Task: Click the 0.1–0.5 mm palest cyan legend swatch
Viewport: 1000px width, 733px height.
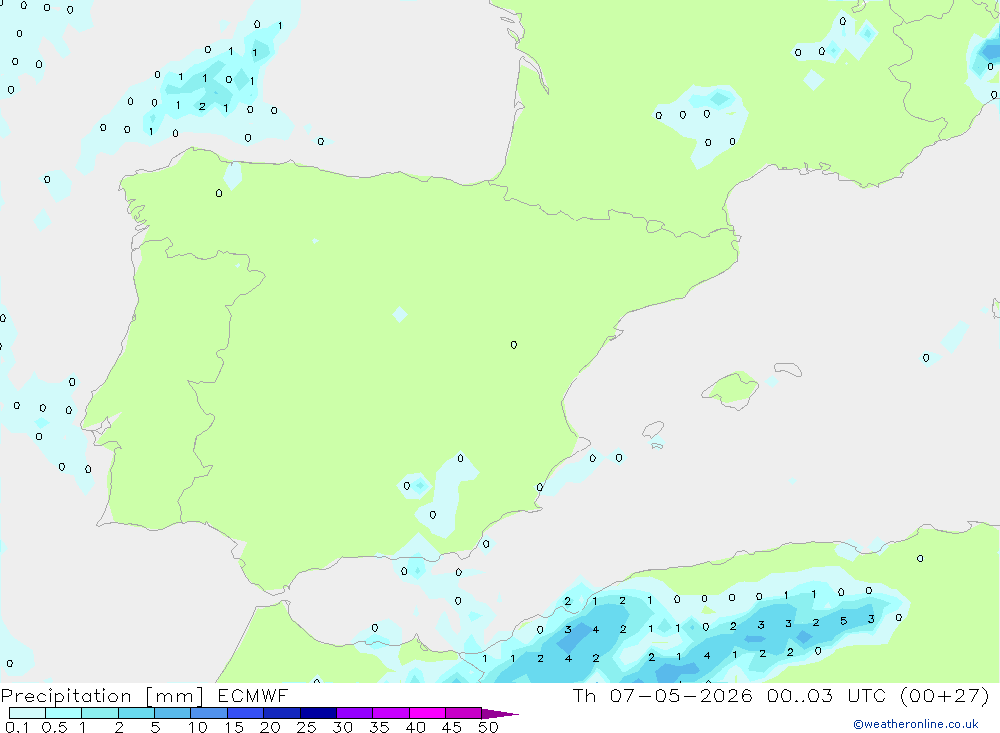Action: click(x=27, y=713)
